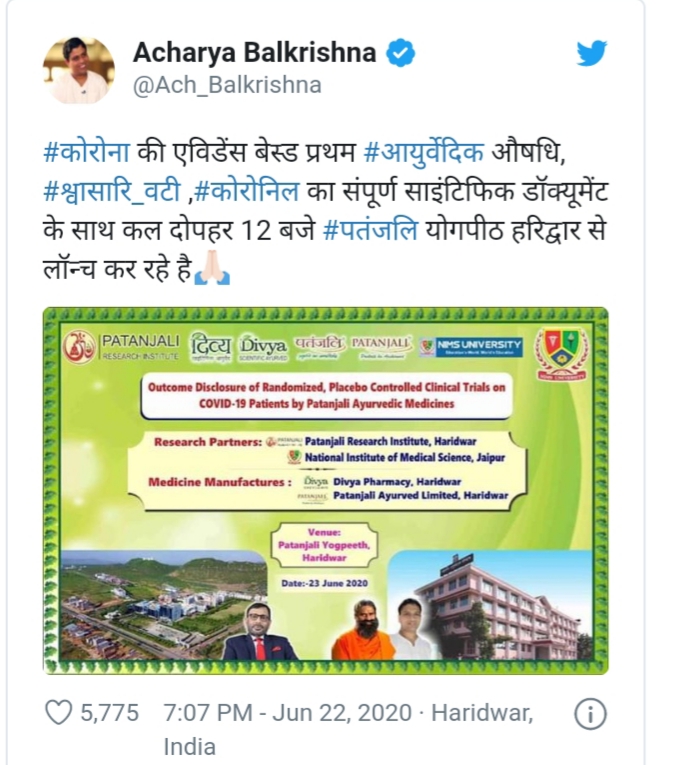Open the #कोरोनिल hashtag
Screen dimensions: 674x765
click(247, 191)
